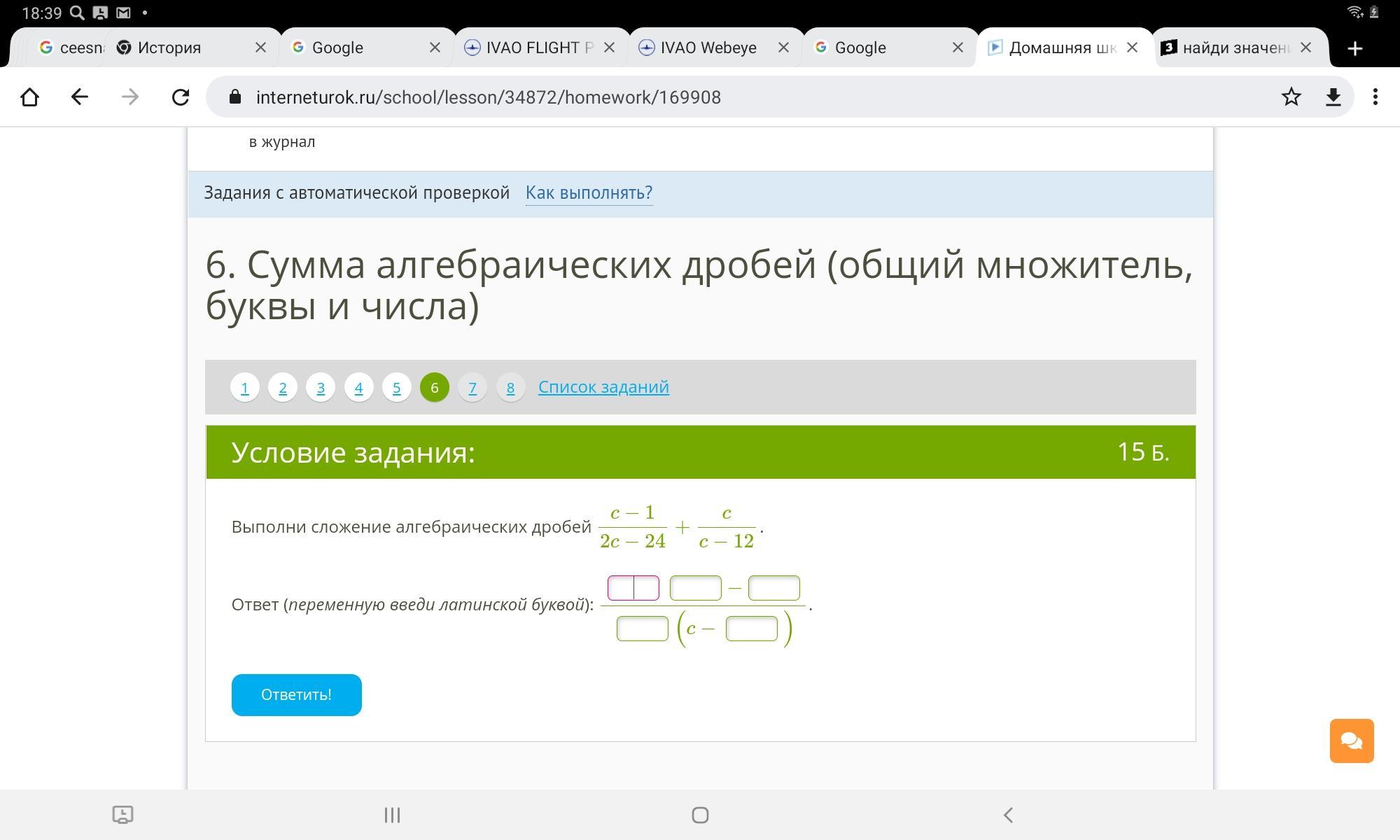Go to task number 7

coord(472,387)
